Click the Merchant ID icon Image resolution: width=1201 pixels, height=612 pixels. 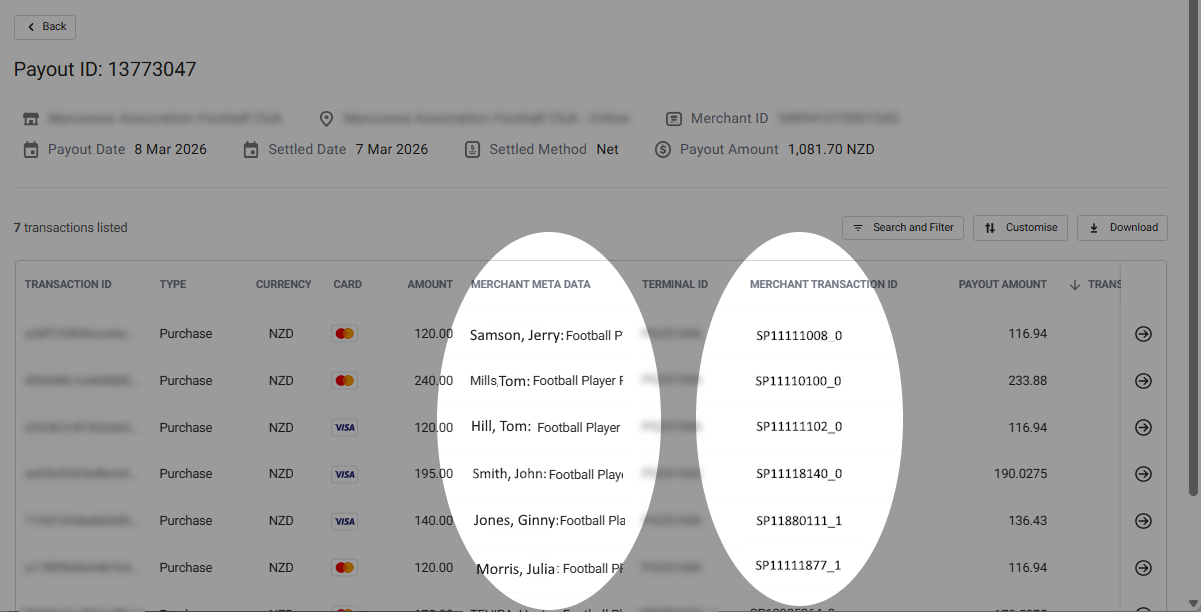(674, 119)
